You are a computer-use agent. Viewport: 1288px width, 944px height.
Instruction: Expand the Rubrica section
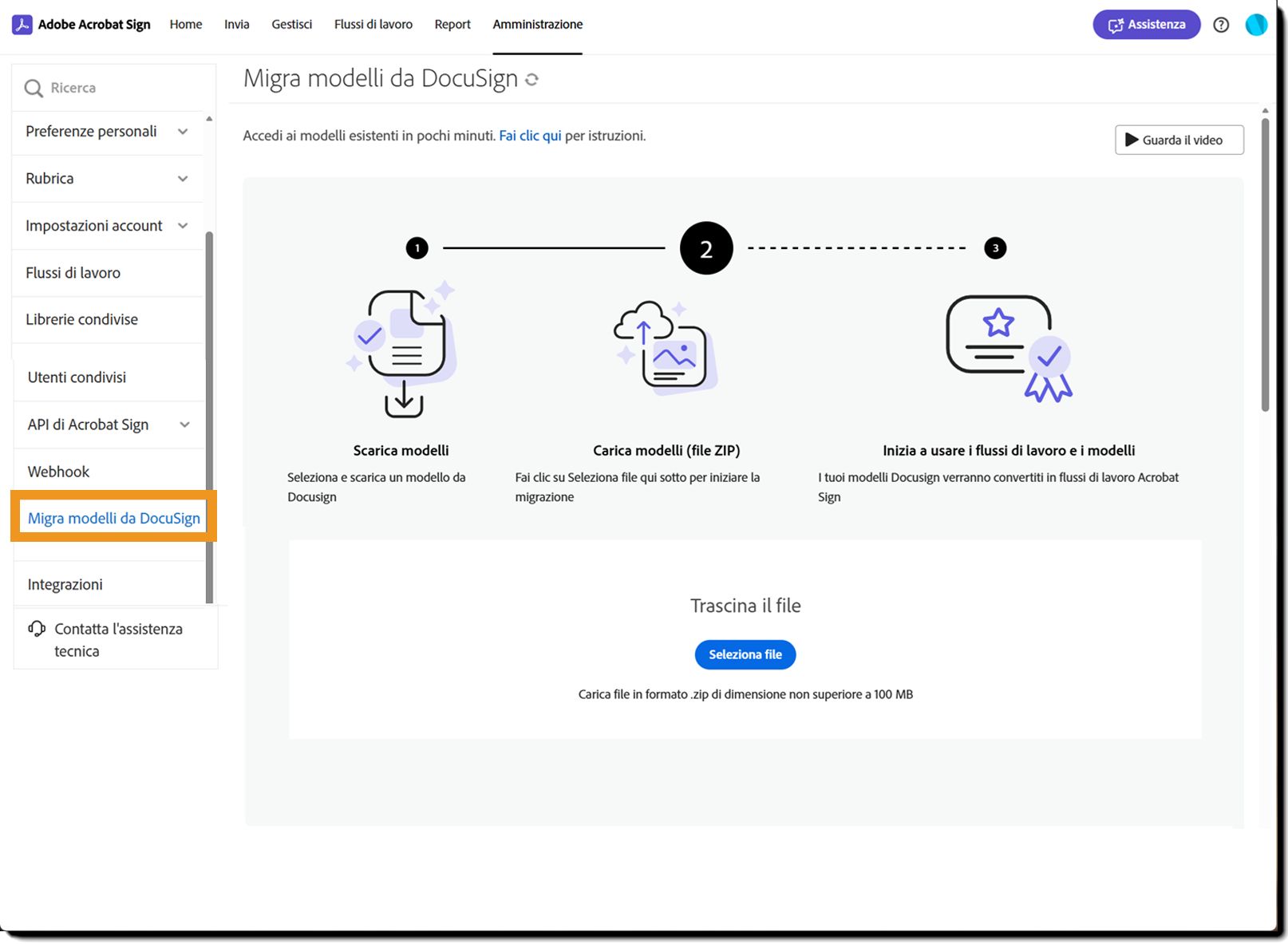click(x=183, y=179)
